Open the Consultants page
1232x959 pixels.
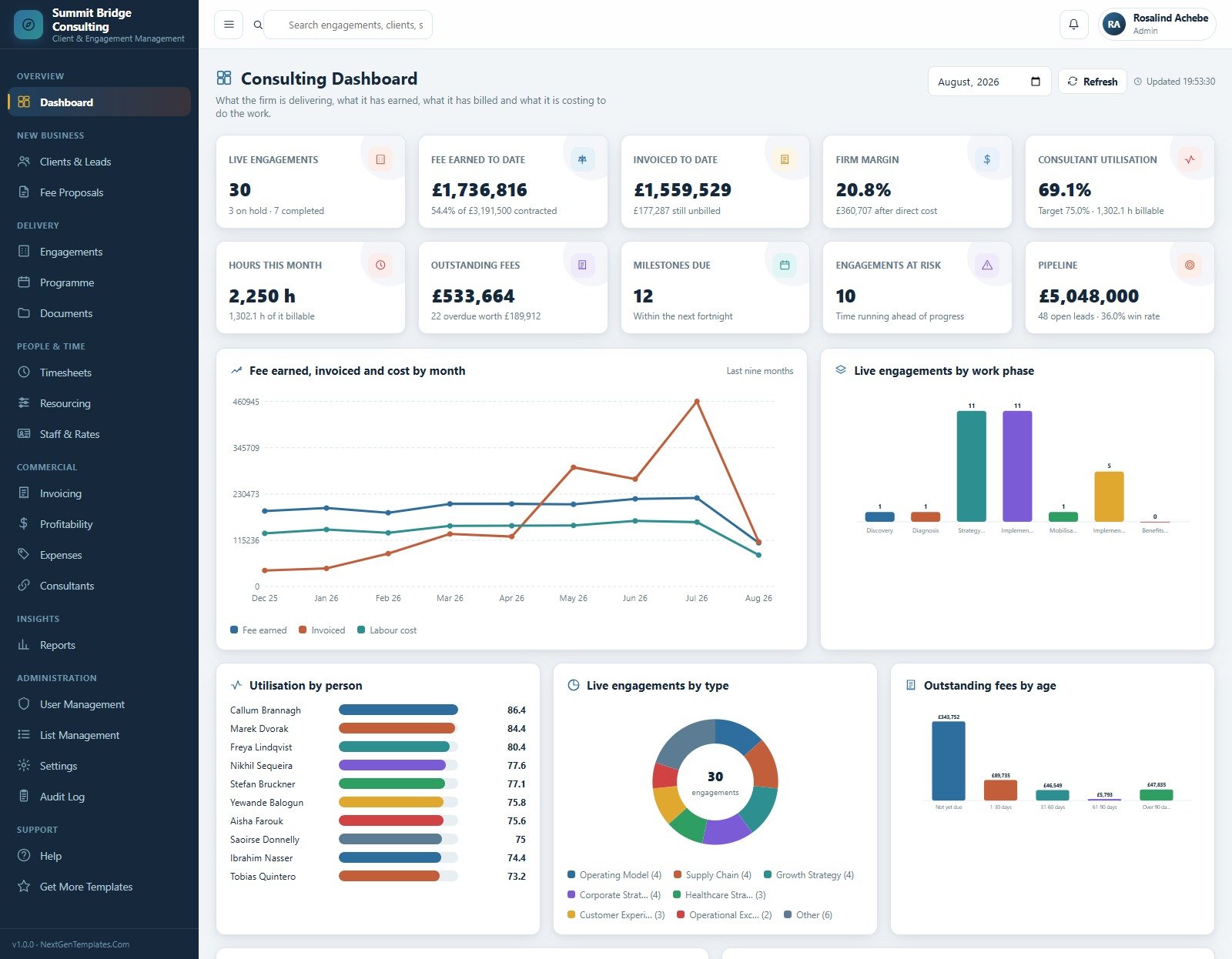(99, 586)
